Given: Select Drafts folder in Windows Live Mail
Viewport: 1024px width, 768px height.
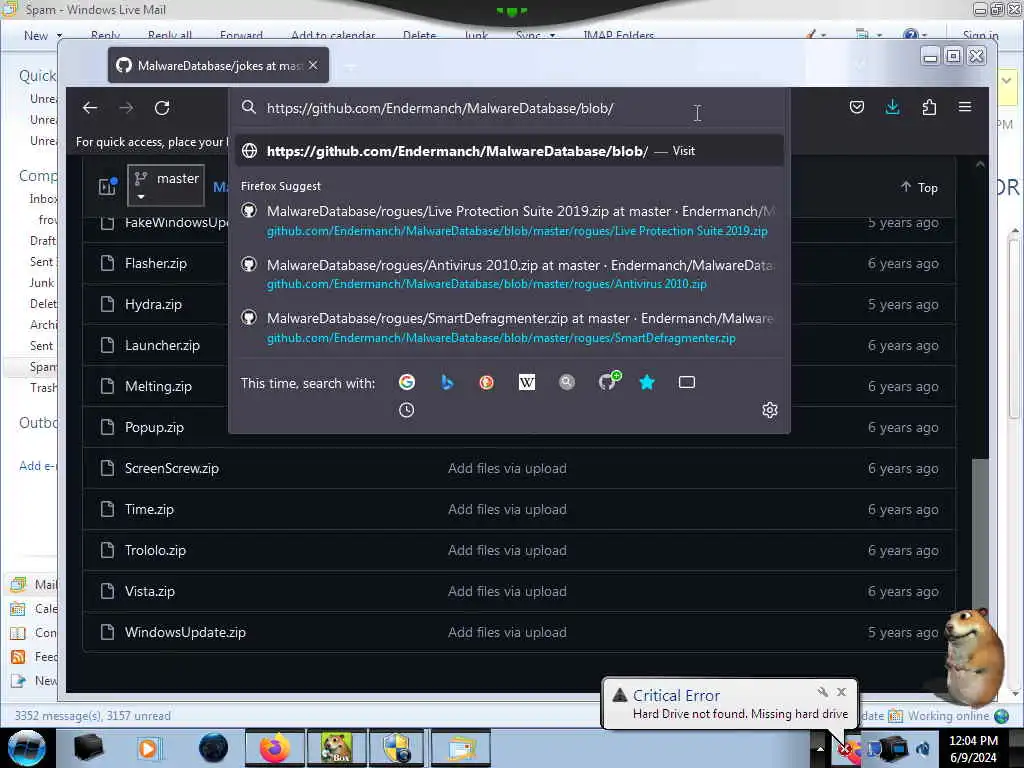Looking at the screenshot, I should (43, 241).
